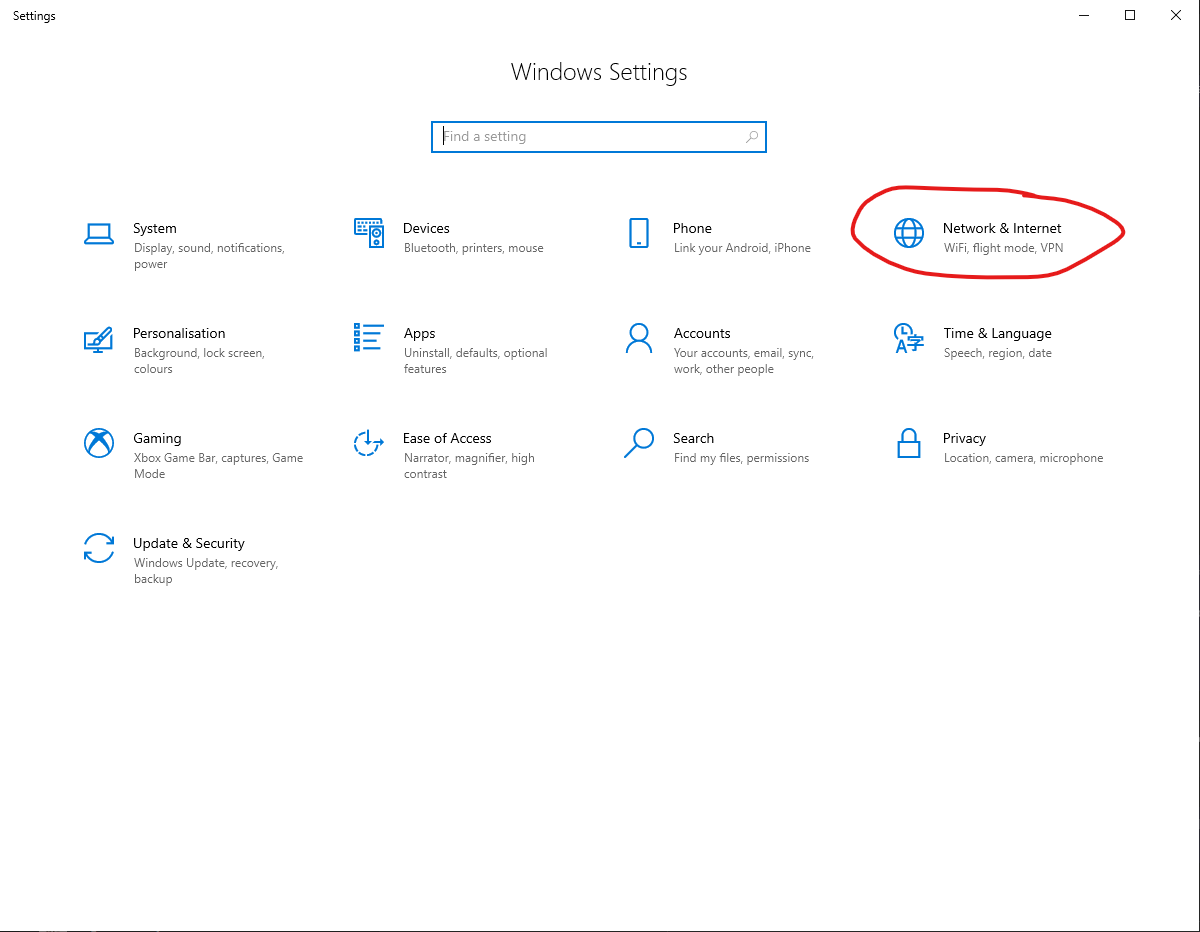Click into the Find a setting field

click(x=599, y=137)
